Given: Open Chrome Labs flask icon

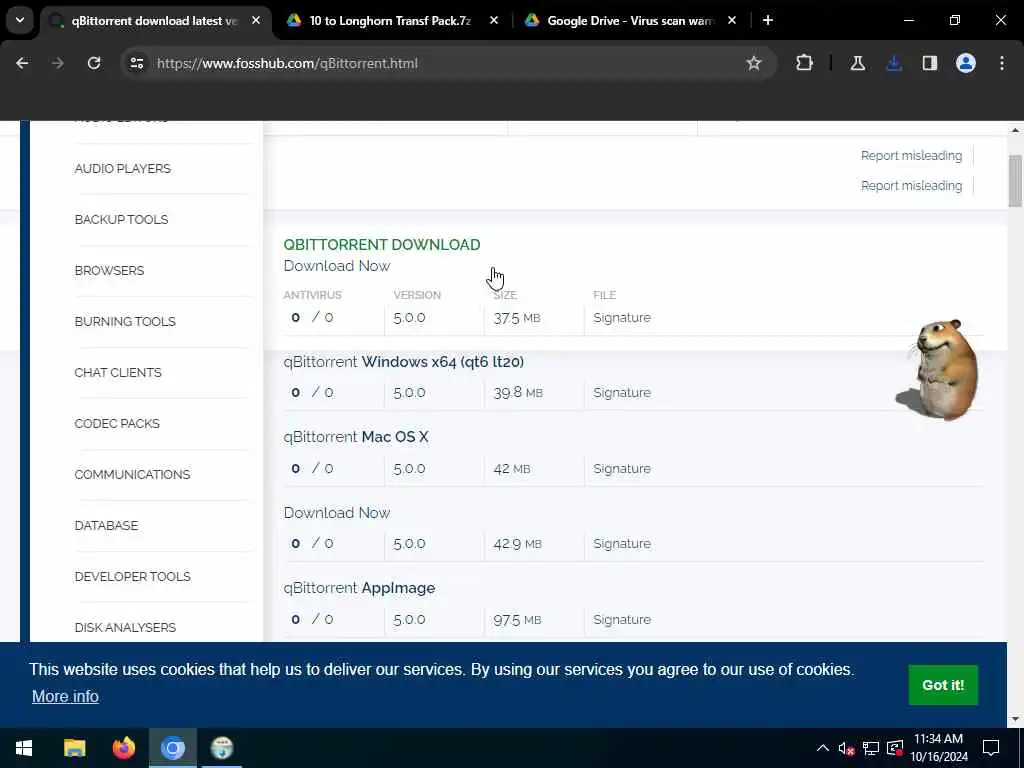Looking at the screenshot, I should [x=857, y=63].
